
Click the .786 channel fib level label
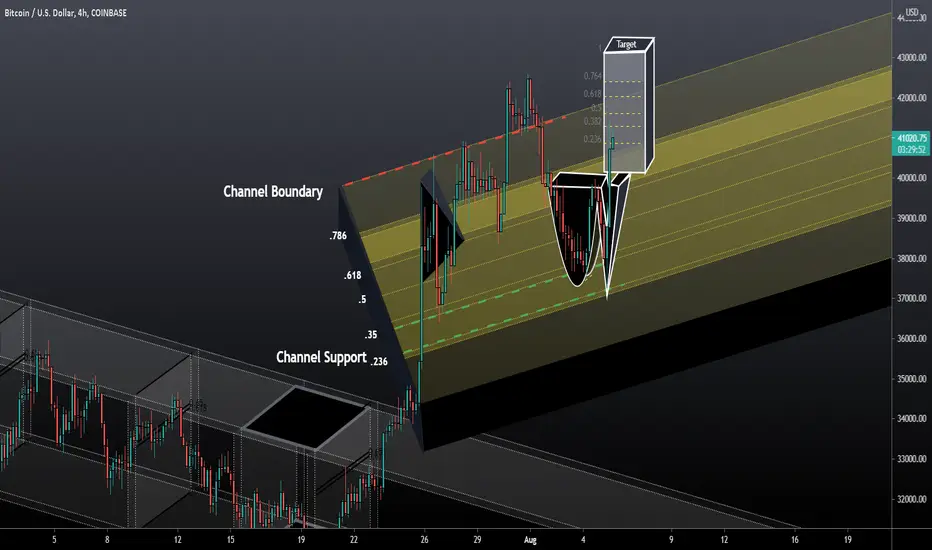pos(338,236)
